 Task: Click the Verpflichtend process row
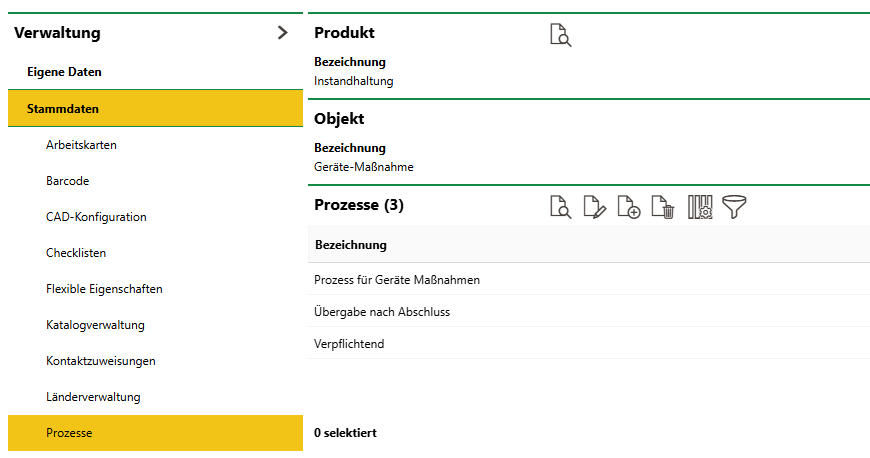349,344
